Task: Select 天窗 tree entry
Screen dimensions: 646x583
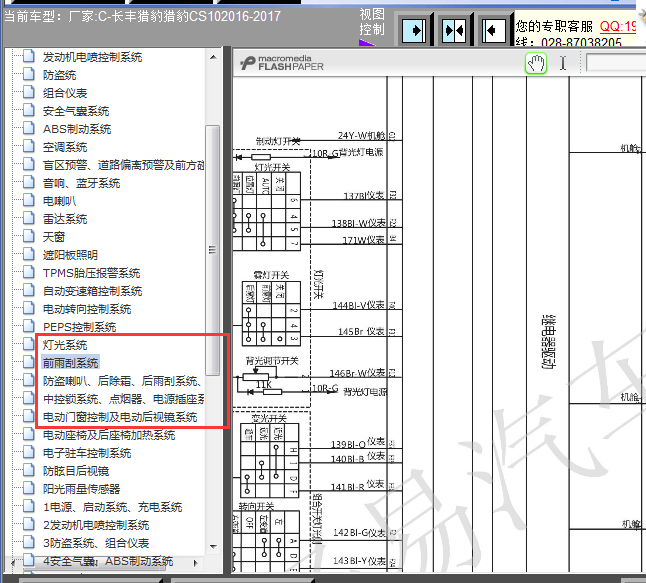Action: pyautogui.click(x=54, y=237)
